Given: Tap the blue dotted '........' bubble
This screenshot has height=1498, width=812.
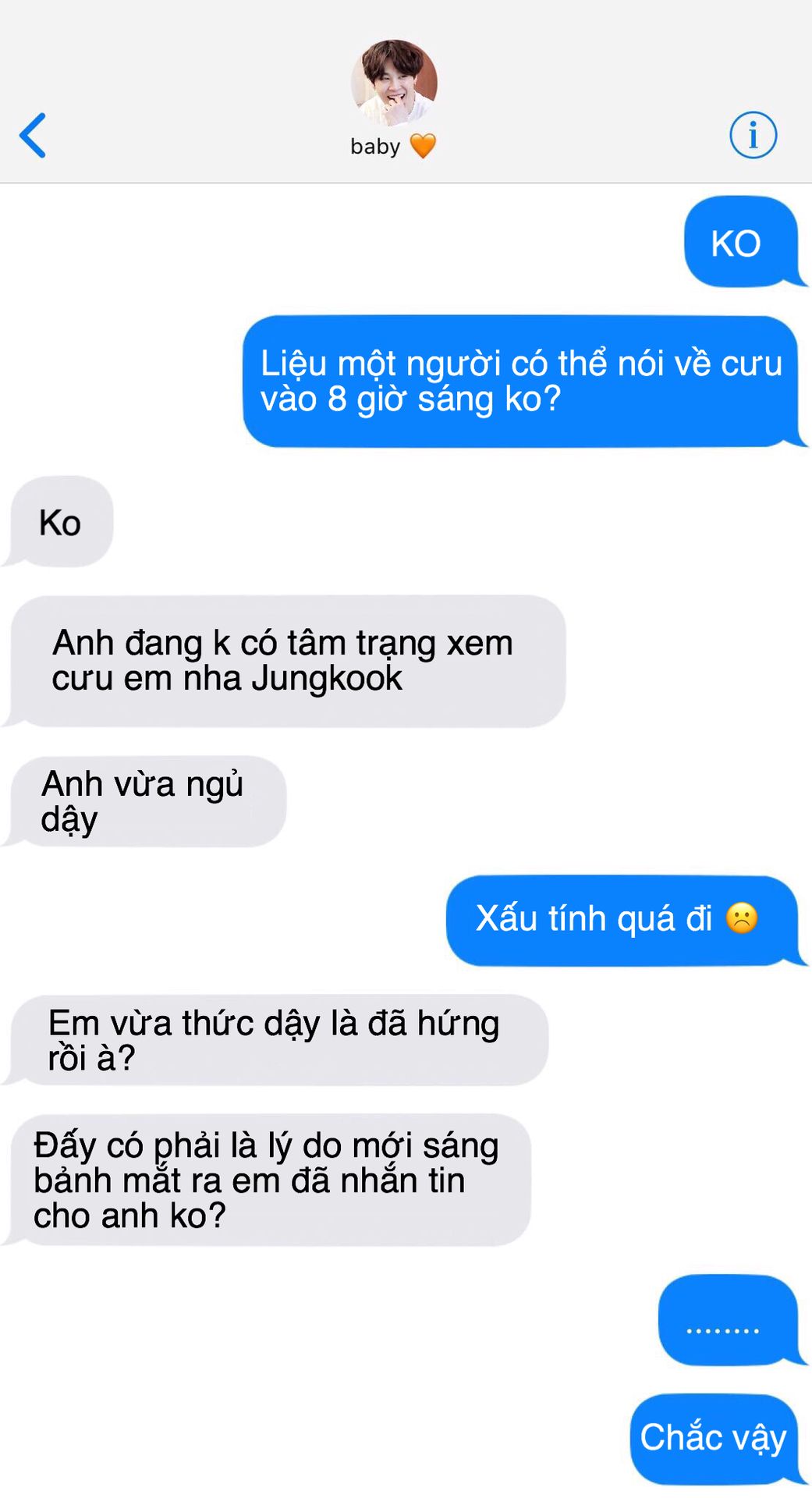Looking at the screenshot, I should pos(729,1320).
